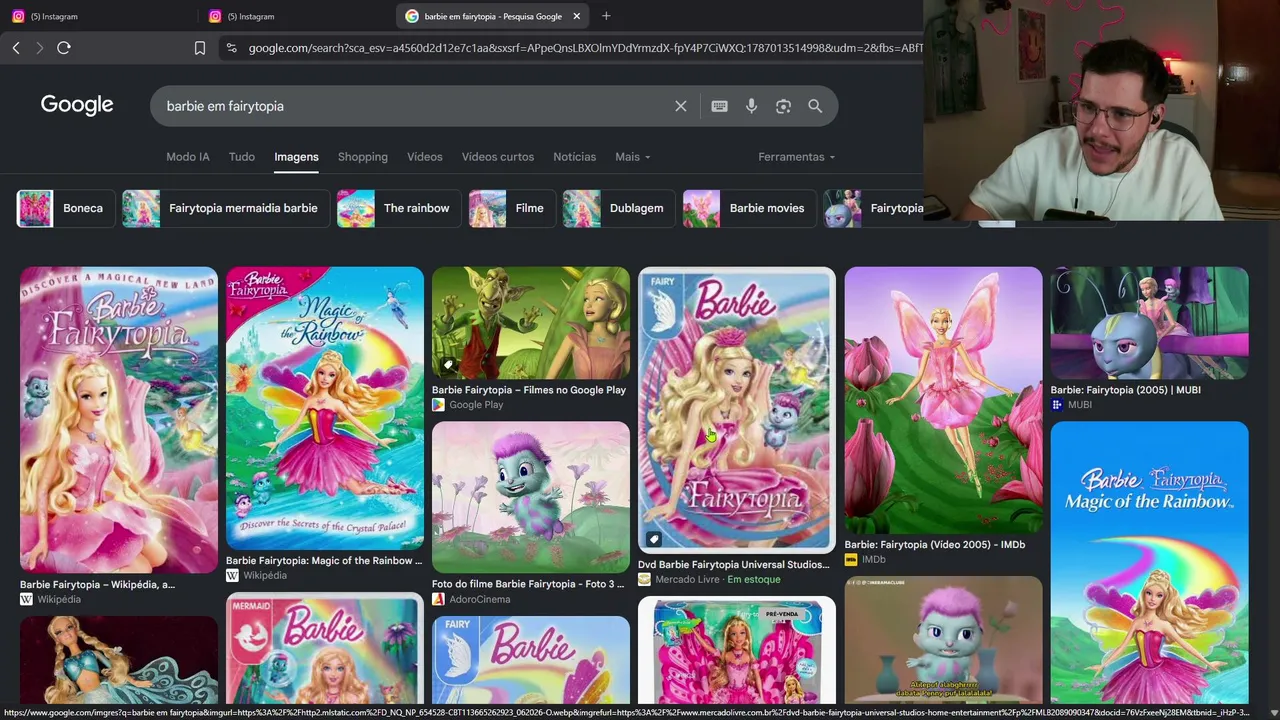Click the Google Play source icon

438,405
